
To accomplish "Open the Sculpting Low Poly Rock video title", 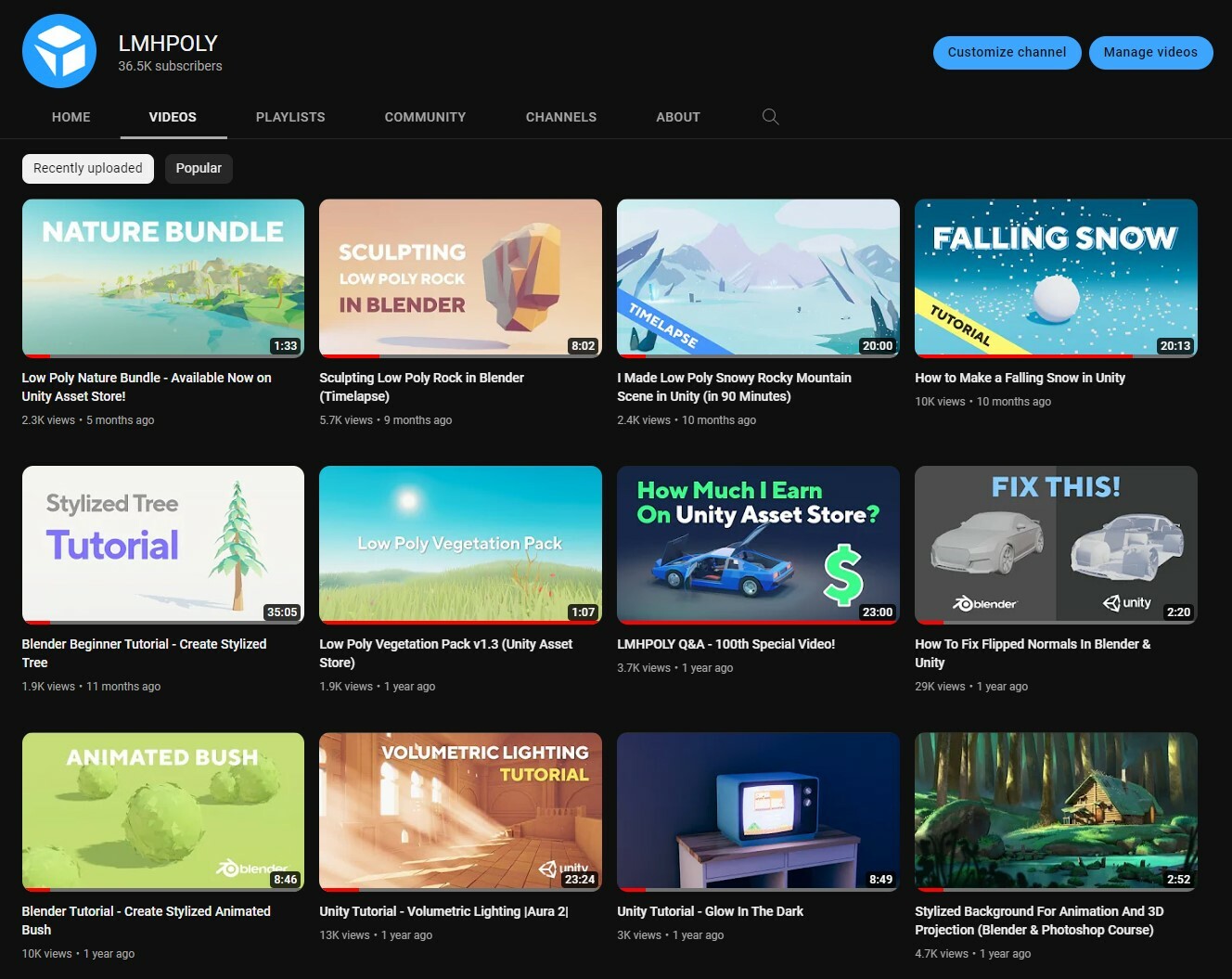I will pyautogui.click(x=422, y=386).
